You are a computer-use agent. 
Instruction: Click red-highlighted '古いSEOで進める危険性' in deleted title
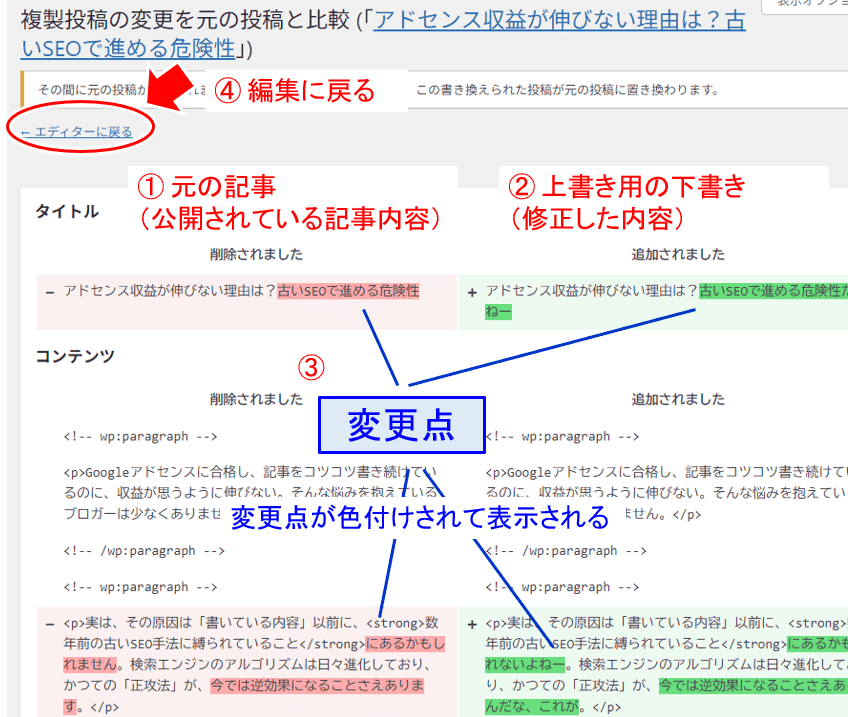tap(348, 291)
